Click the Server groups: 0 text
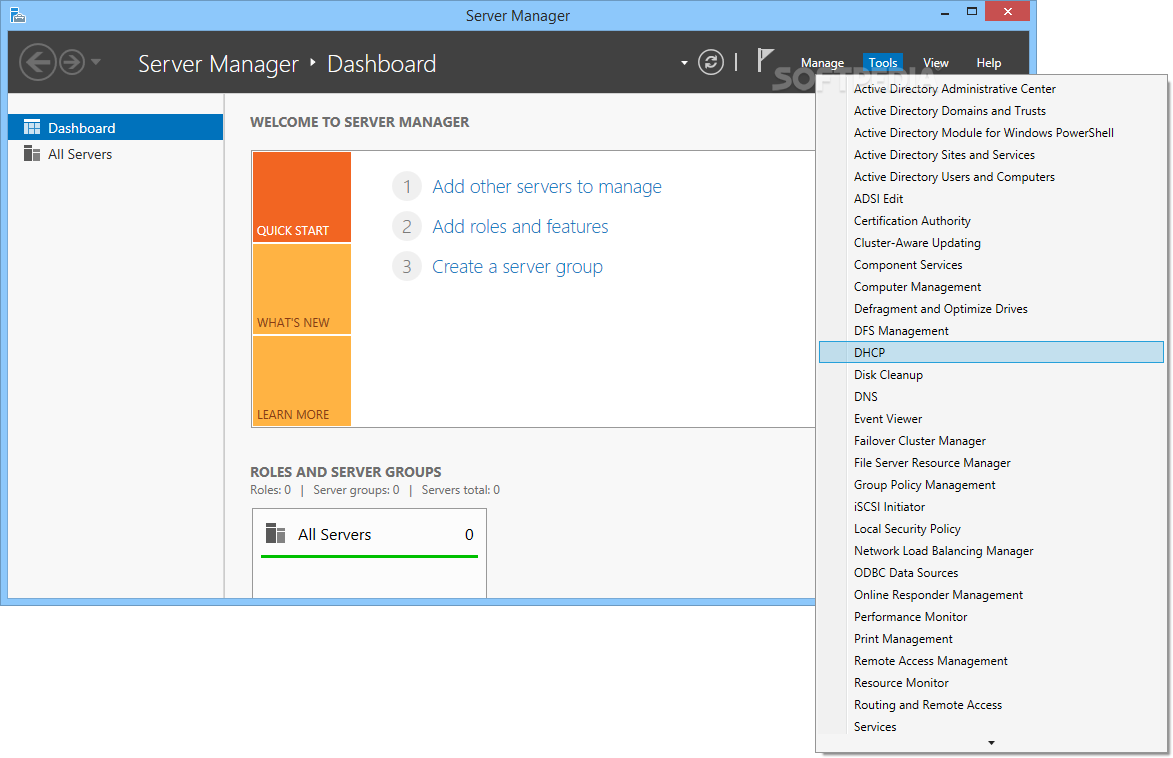 coord(356,490)
